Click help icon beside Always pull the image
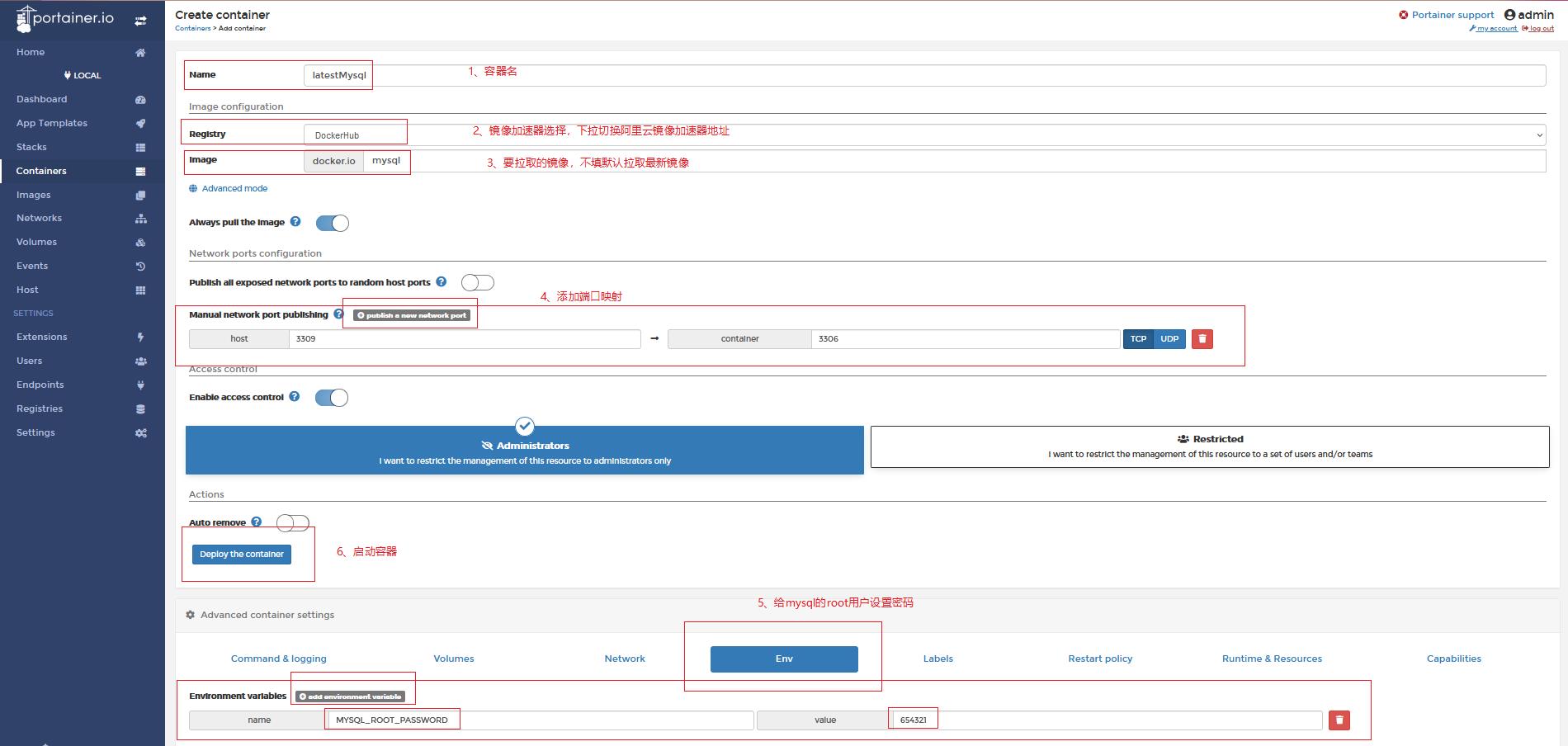Image resolution: width=1568 pixels, height=746 pixels. coord(295,222)
